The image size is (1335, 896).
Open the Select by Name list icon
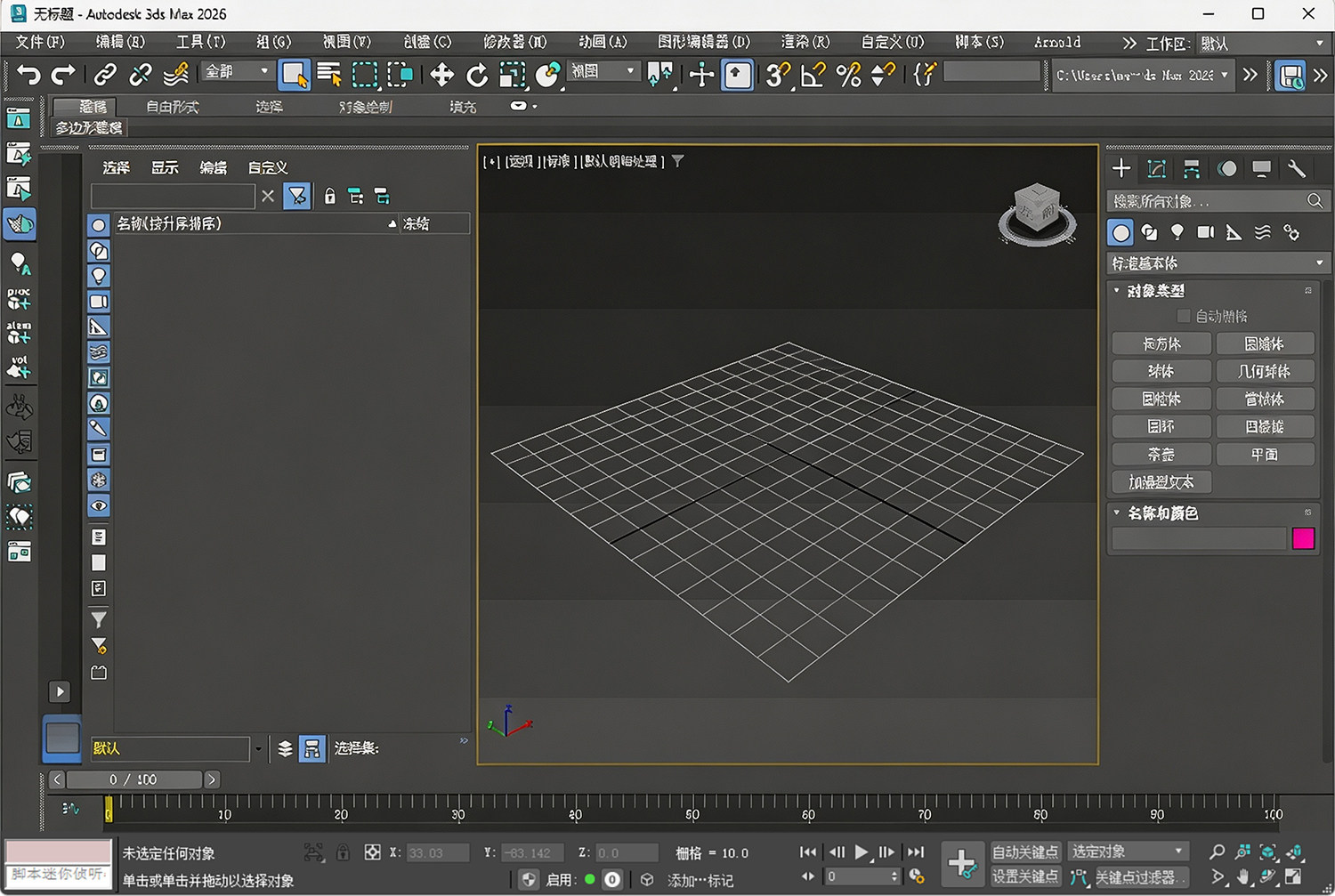[329, 75]
